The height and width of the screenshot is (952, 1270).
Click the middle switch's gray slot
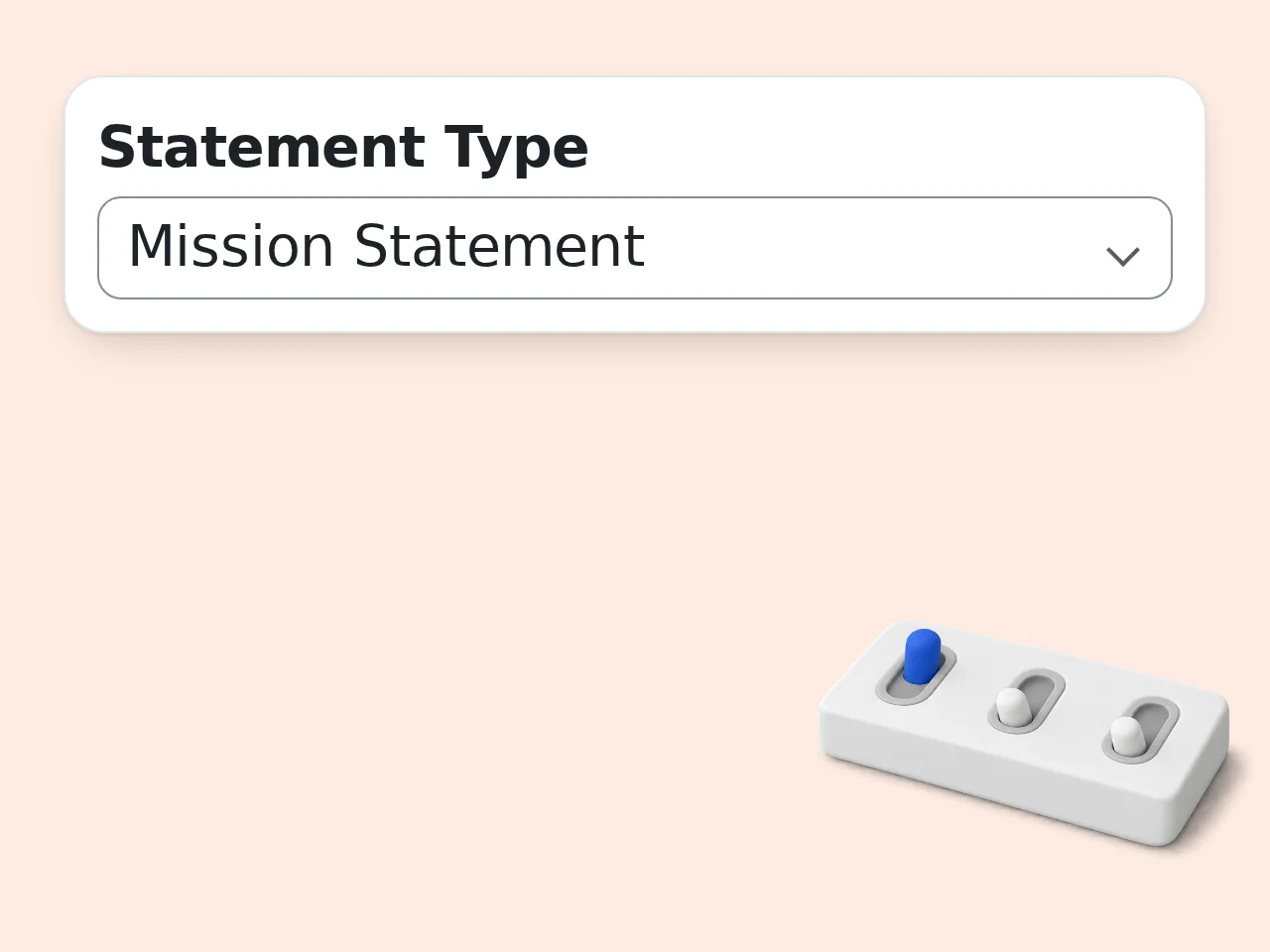click(x=1027, y=701)
